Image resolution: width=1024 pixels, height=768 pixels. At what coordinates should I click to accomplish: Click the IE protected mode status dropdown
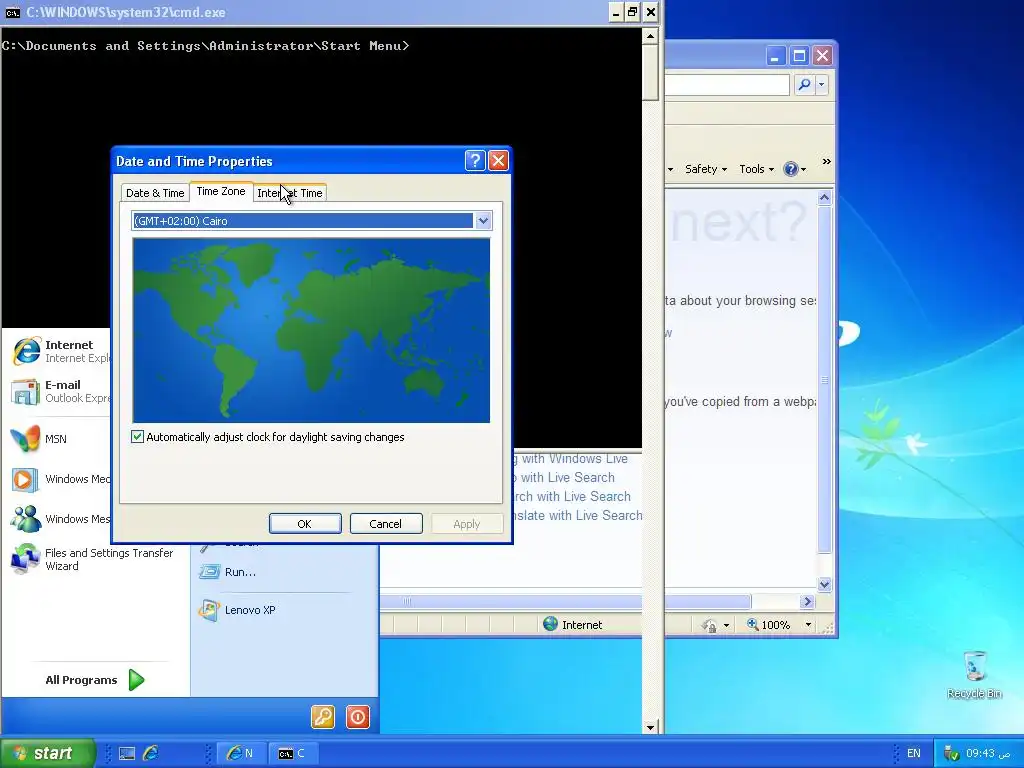pyautogui.click(x=716, y=625)
